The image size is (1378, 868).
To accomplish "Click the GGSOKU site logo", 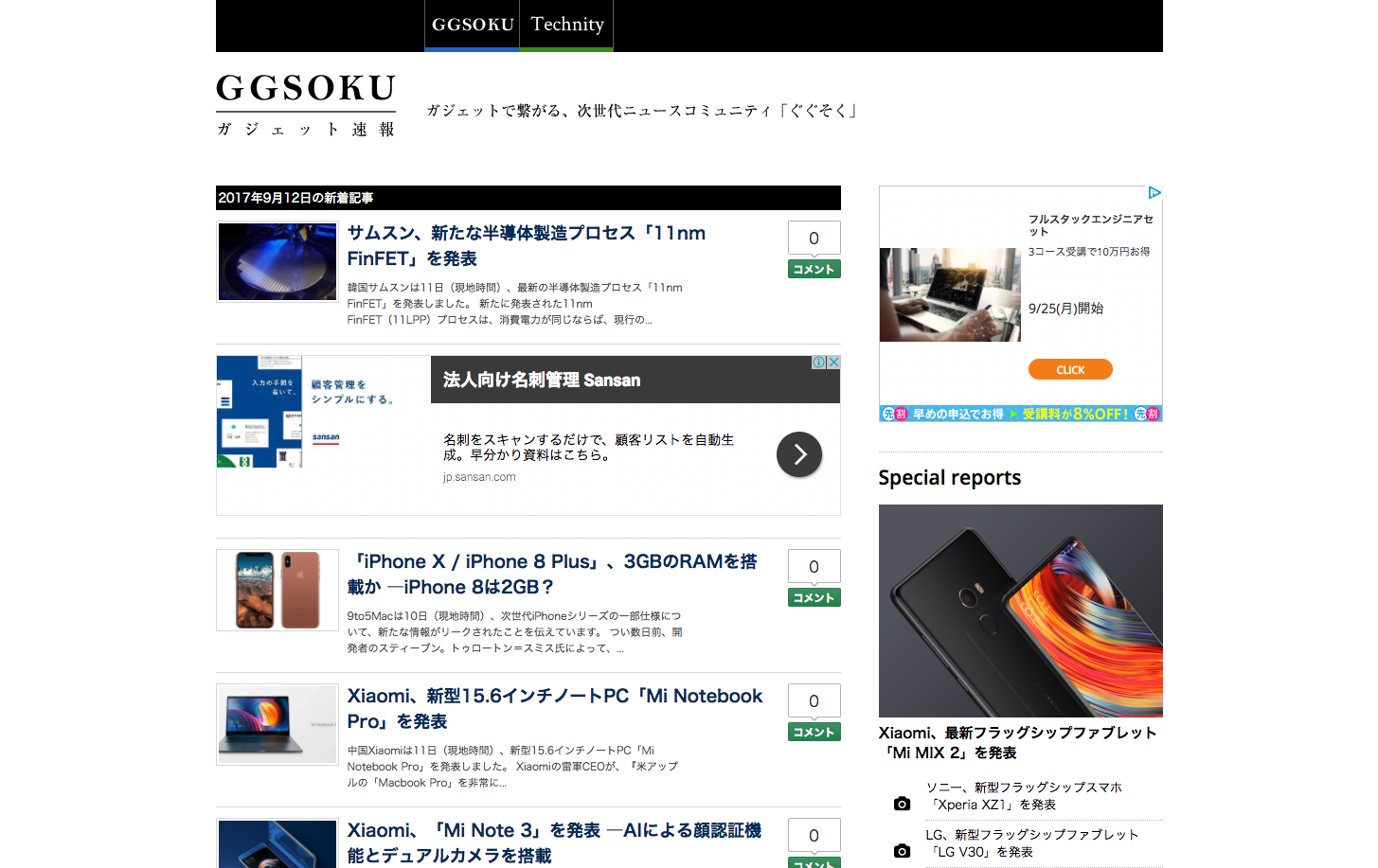I will coord(306,104).
